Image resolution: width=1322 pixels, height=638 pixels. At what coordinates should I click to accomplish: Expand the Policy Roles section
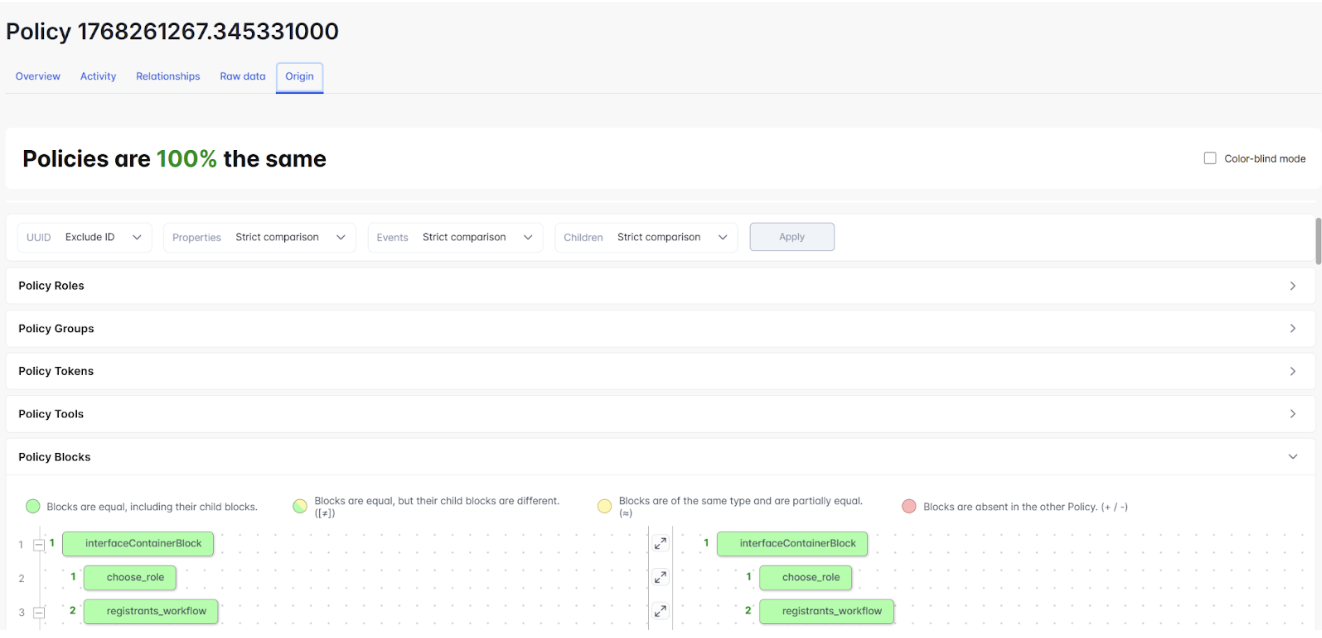click(x=1292, y=286)
